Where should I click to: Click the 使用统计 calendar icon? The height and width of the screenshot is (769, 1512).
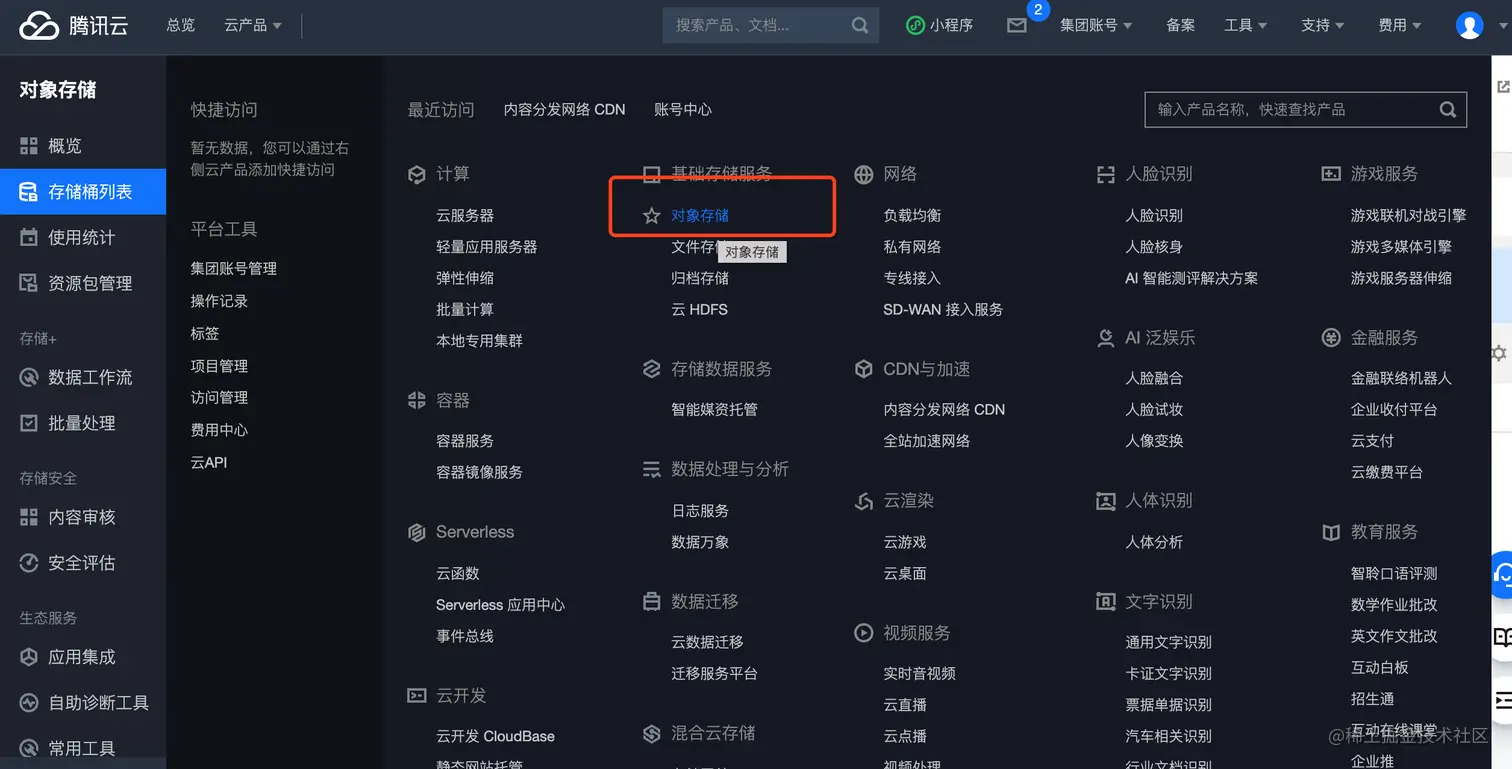click(x=29, y=237)
